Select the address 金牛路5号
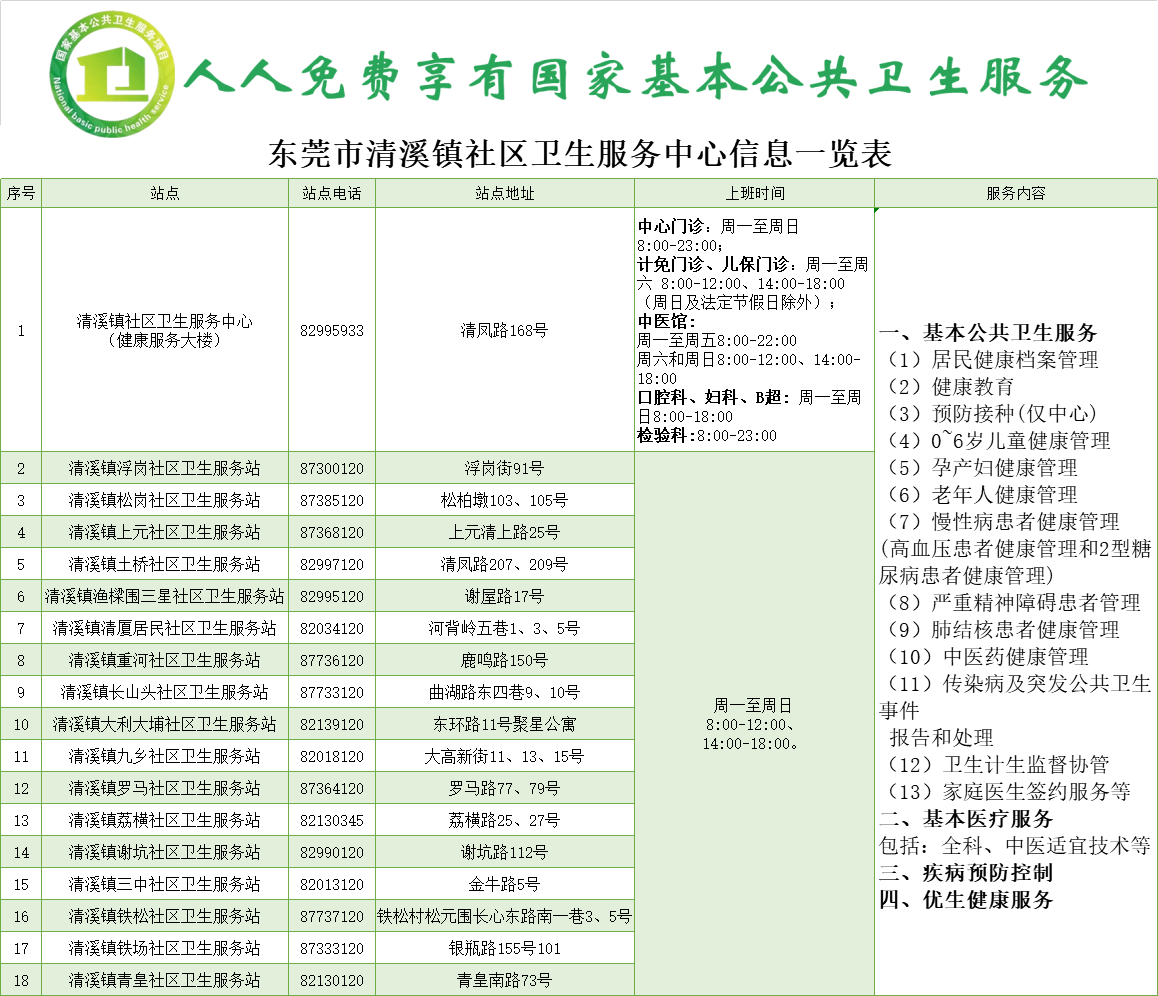Screen dimensions: 1158x996 [504, 885]
